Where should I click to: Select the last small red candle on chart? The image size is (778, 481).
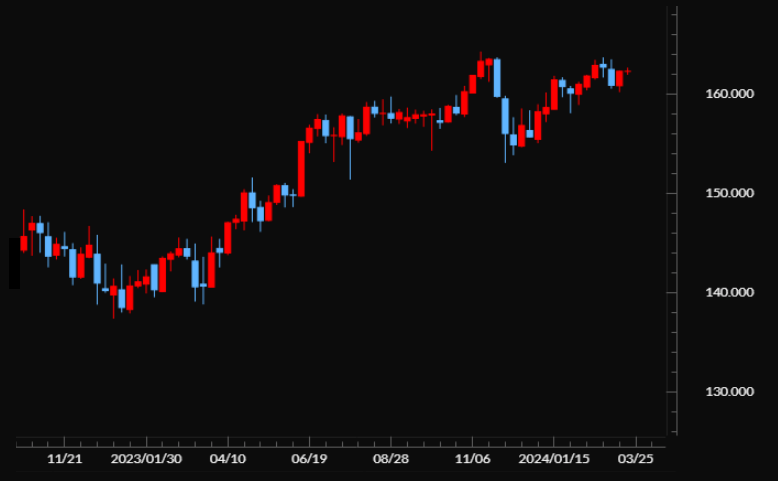pos(628,71)
